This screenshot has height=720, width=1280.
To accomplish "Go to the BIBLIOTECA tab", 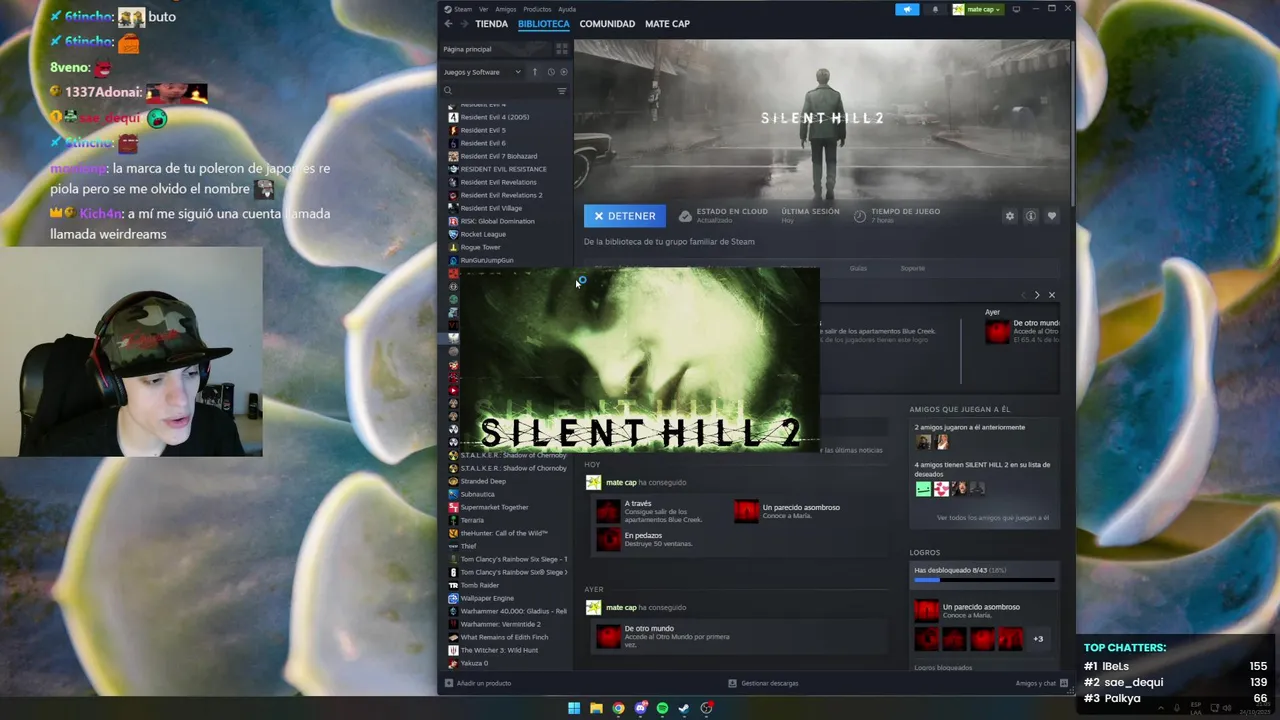I will point(544,24).
